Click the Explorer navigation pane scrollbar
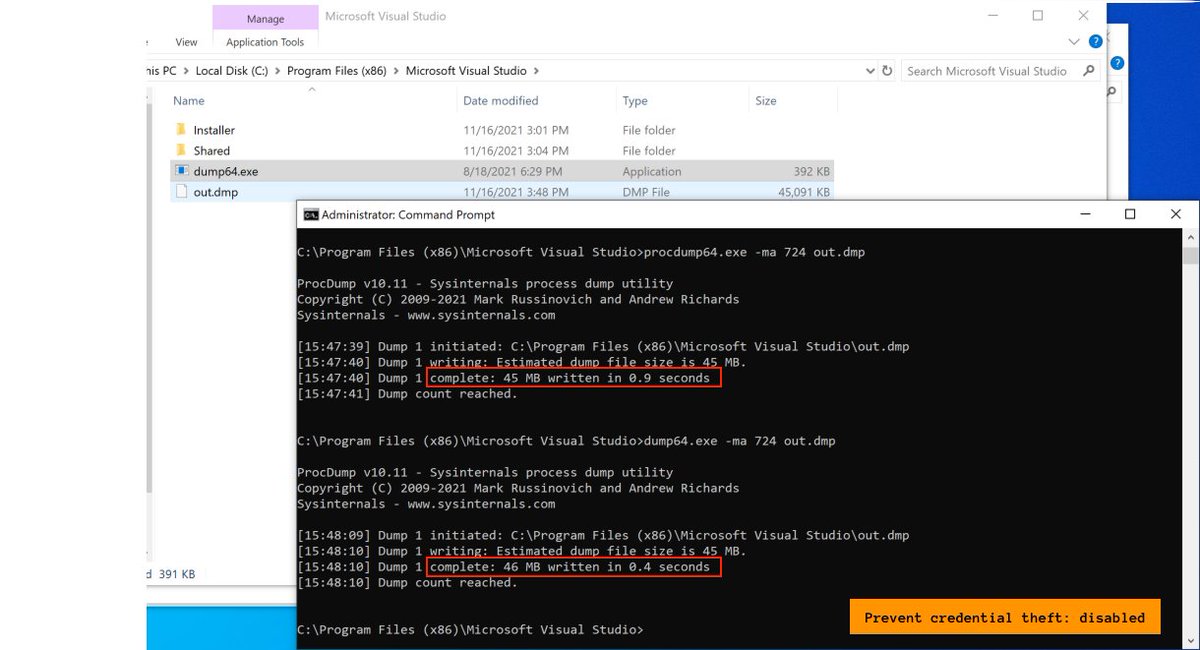 click(x=150, y=300)
